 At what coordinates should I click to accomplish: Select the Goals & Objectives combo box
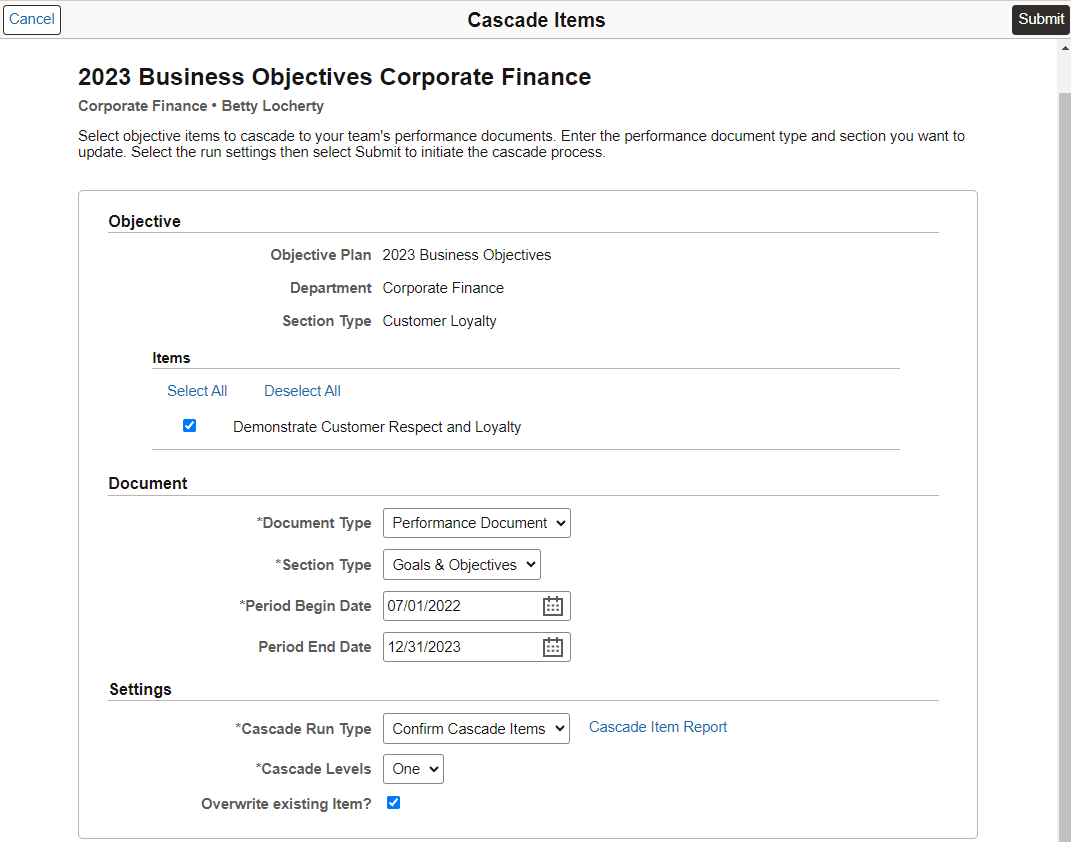coord(461,564)
